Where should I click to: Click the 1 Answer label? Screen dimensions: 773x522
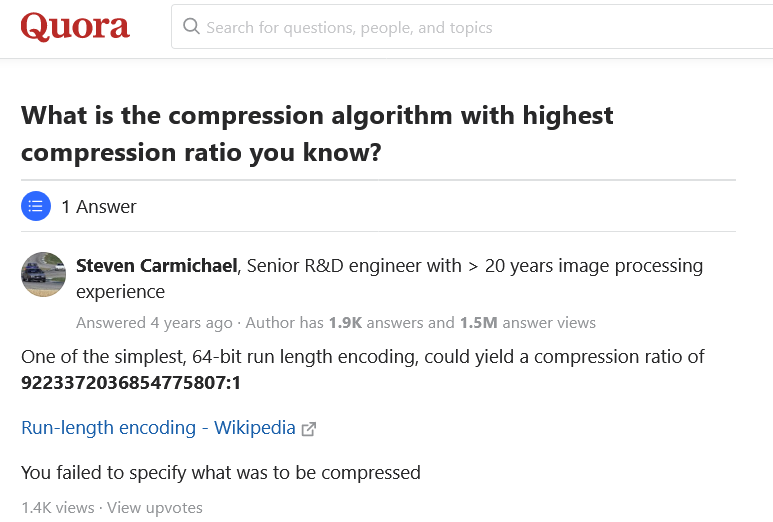pos(99,207)
